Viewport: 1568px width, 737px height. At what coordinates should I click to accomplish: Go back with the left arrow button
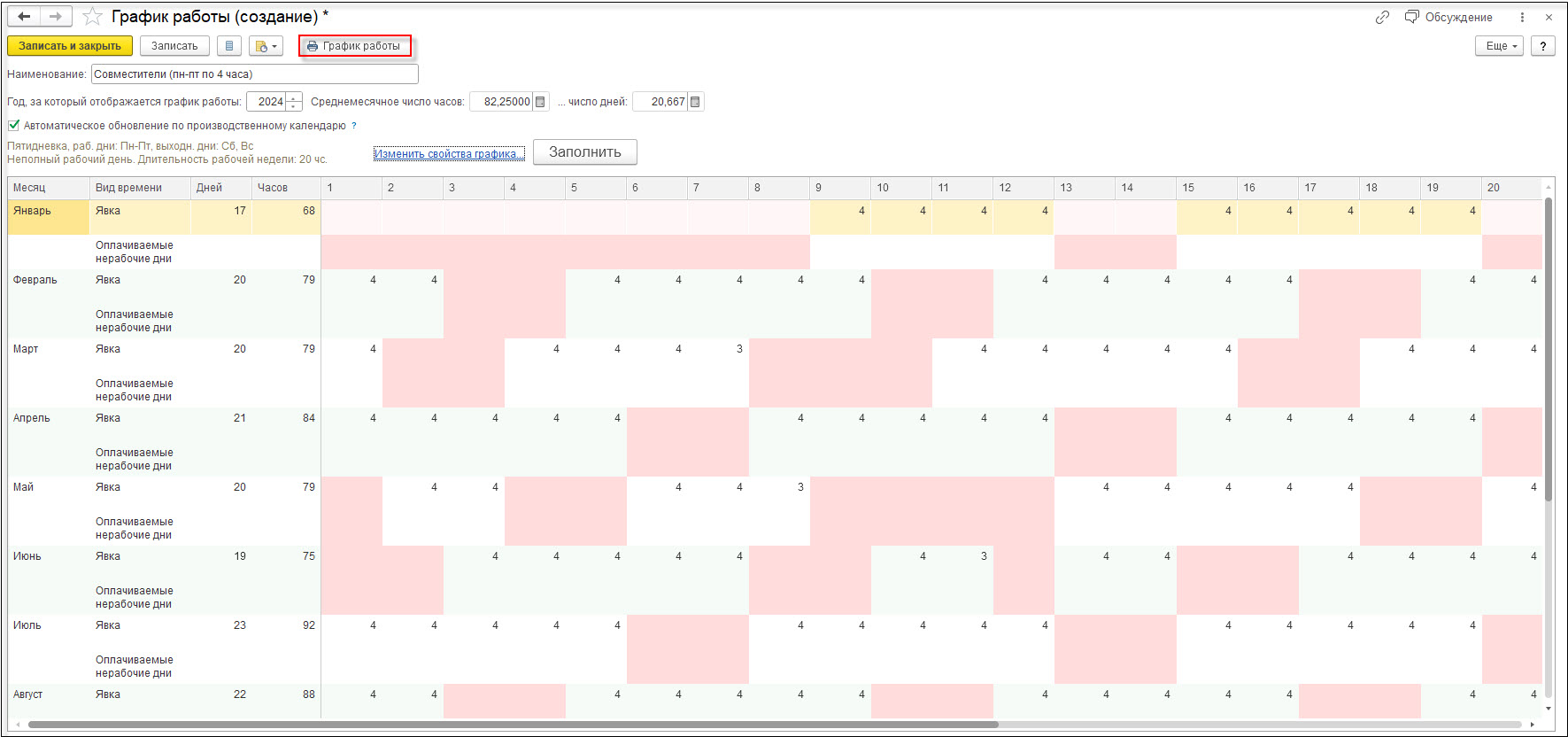coord(24,17)
